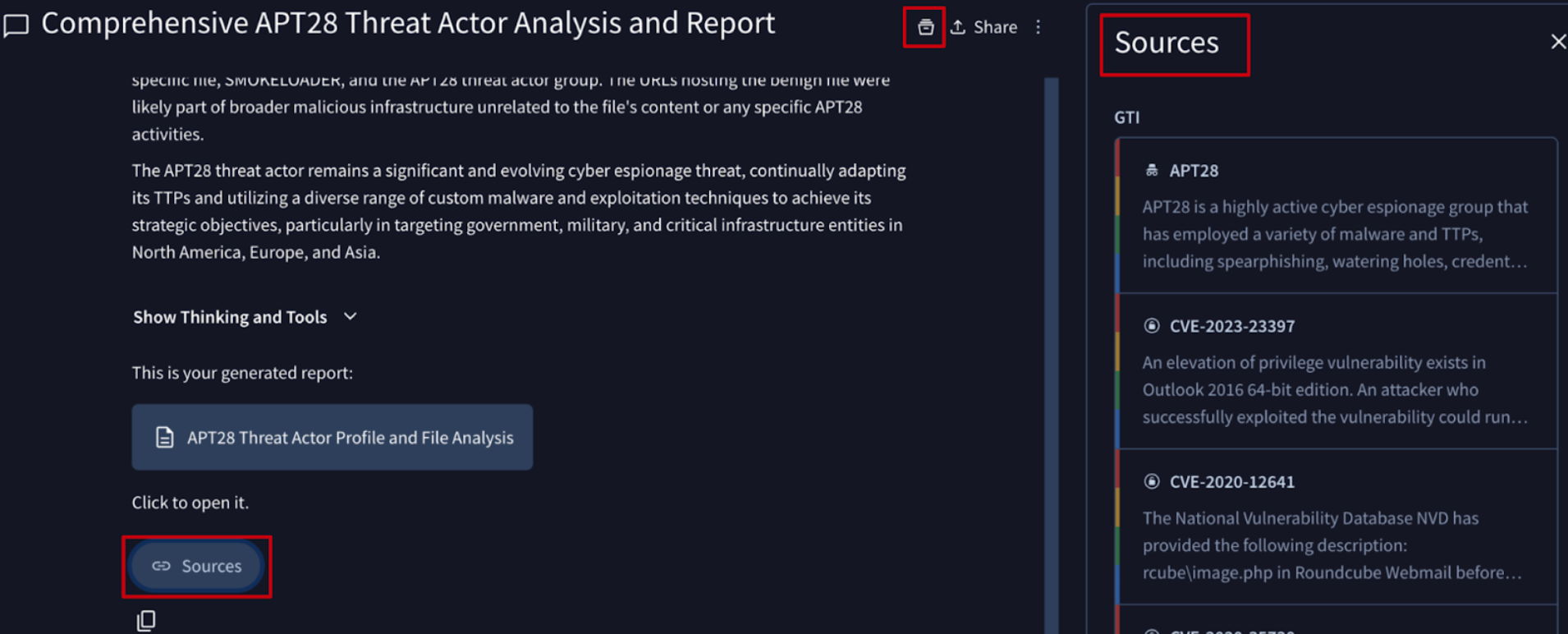Open APT28 Threat Actor Profile report file

point(332,437)
